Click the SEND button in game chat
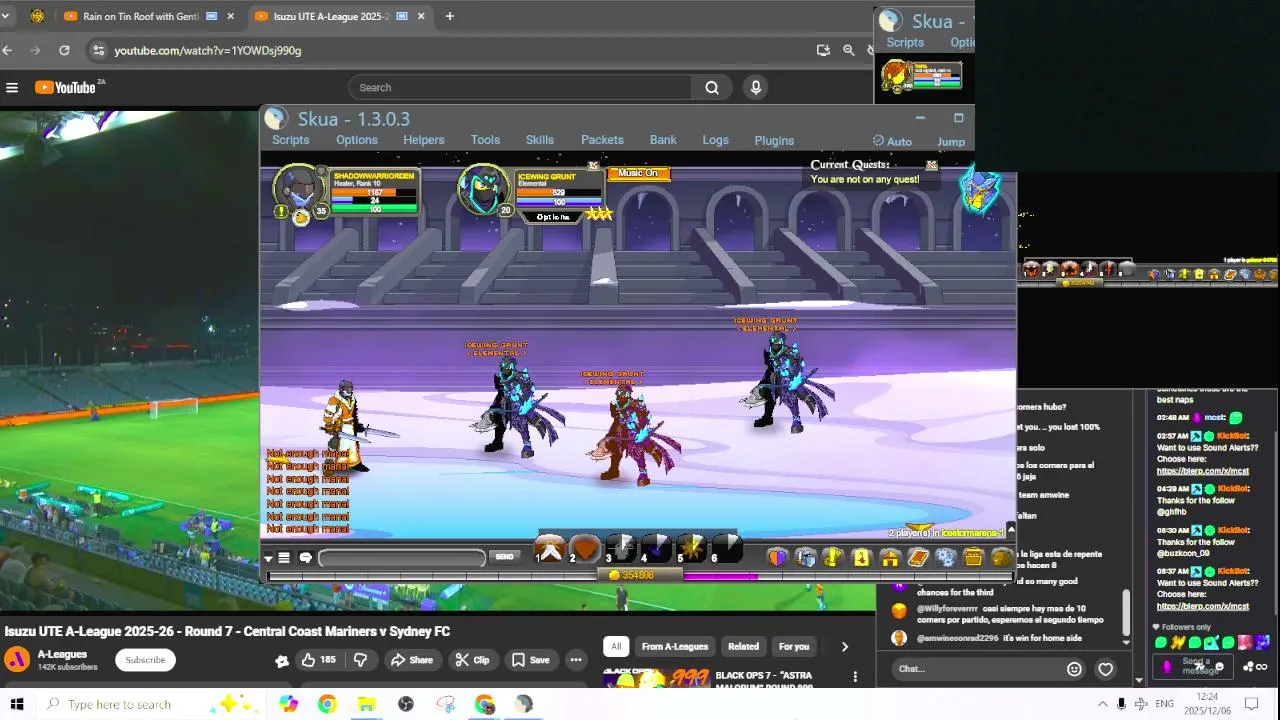 (505, 557)
